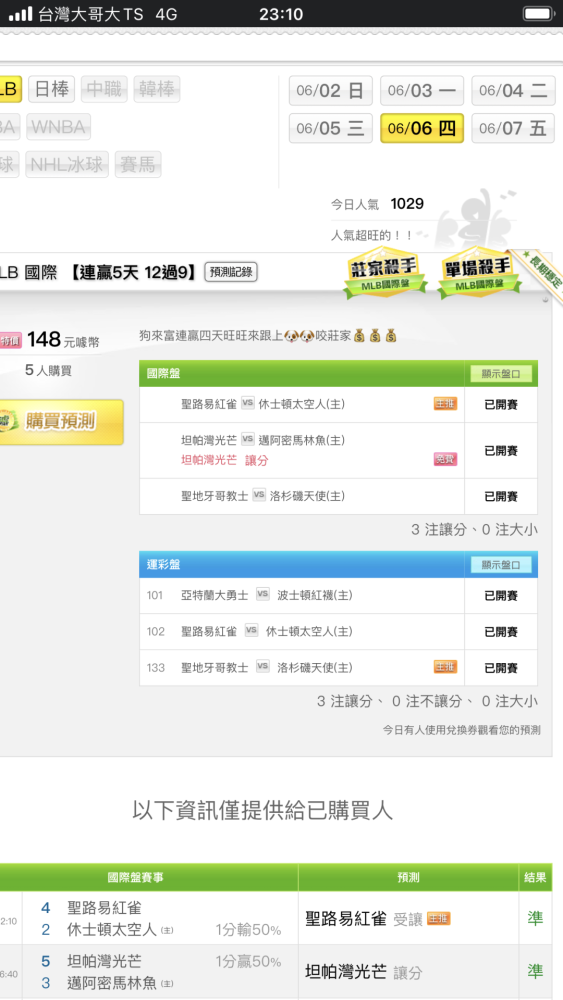Open the 賽馬 tab
The width and height of the screenshot is (563, 1000).
click(138, 165)
